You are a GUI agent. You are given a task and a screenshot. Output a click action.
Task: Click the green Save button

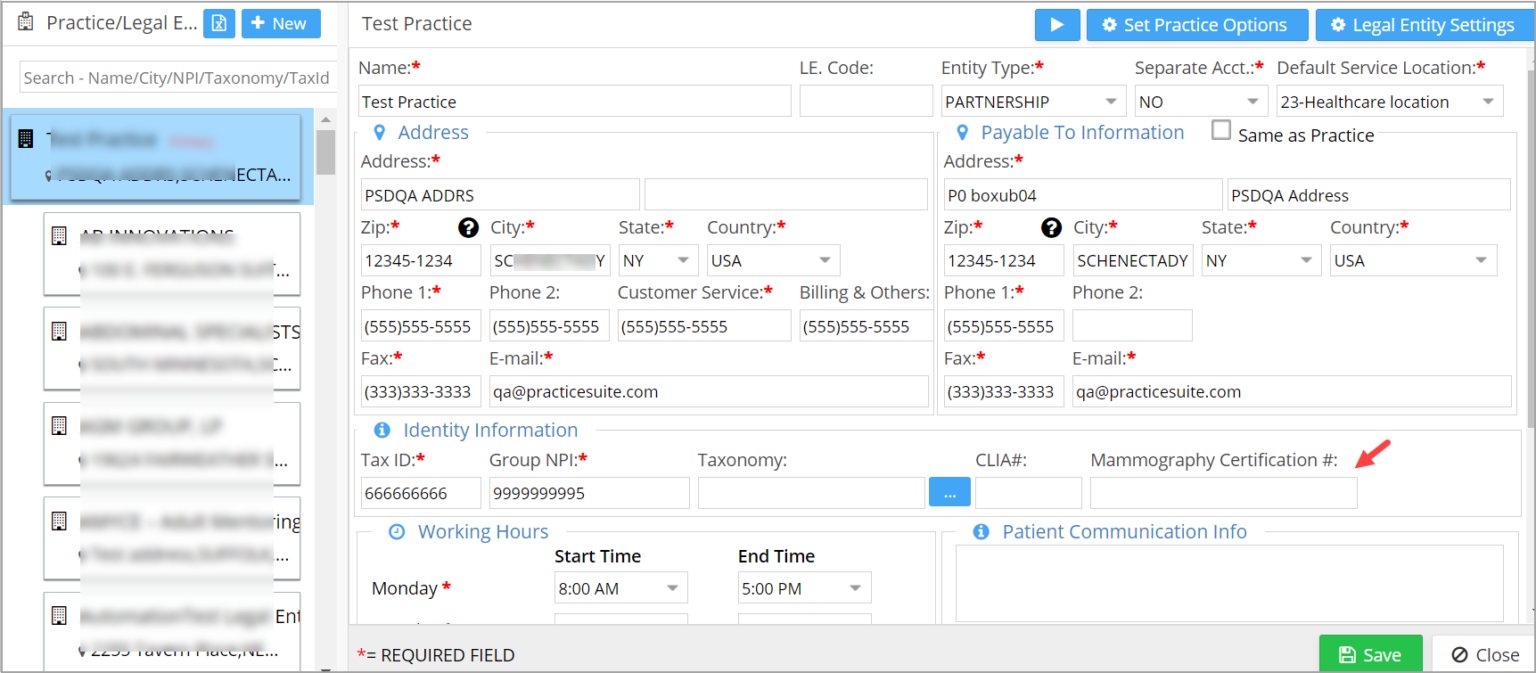click(x=1369, y=654)
